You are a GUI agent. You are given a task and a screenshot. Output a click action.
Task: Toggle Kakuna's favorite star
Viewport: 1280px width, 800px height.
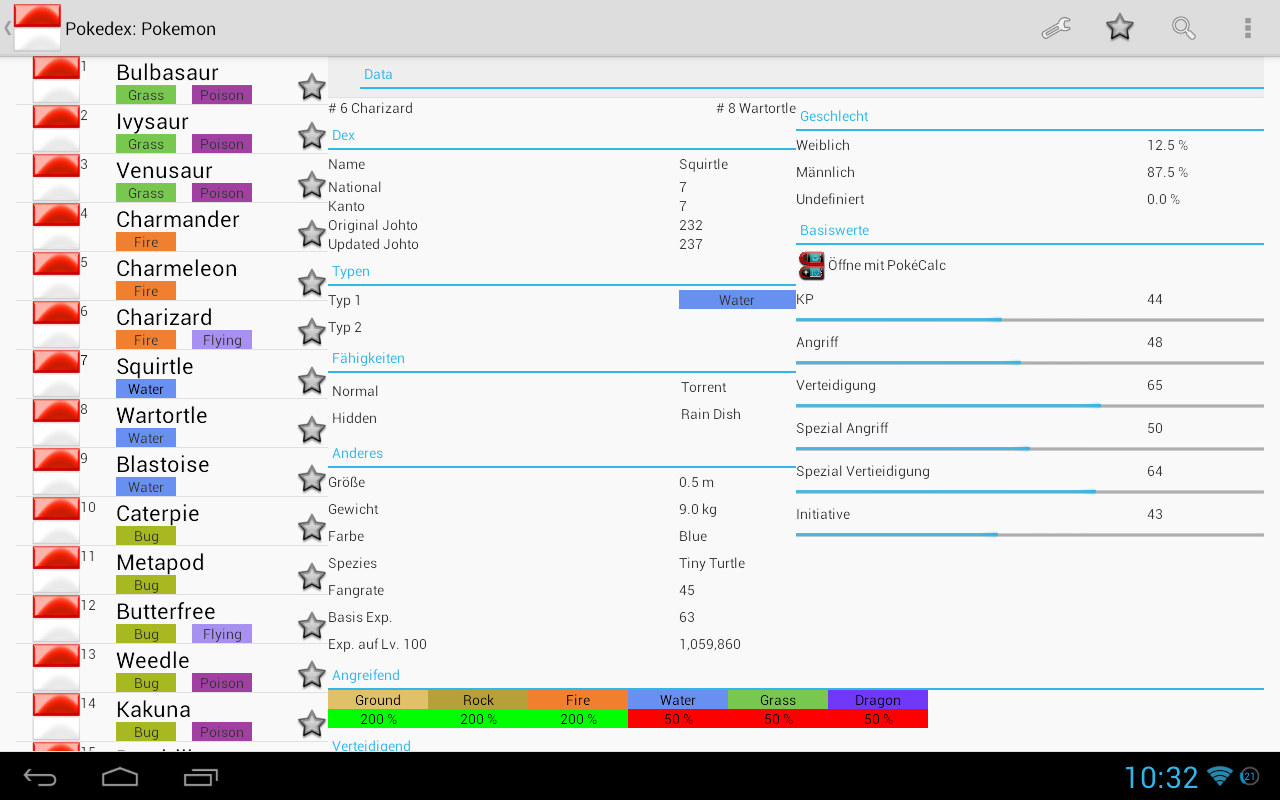click(312, 724)
